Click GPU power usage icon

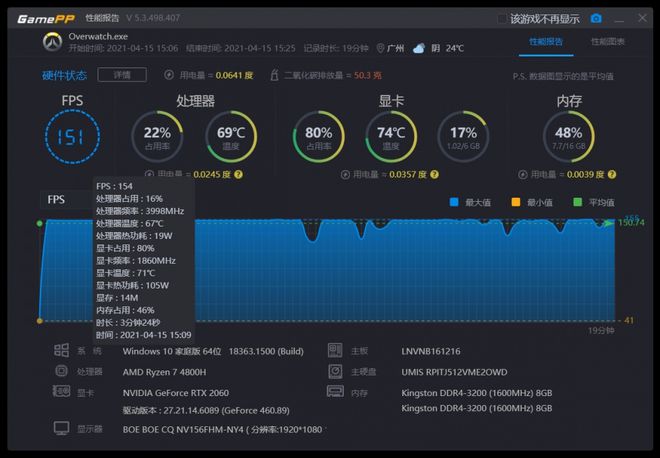point(345,174)
